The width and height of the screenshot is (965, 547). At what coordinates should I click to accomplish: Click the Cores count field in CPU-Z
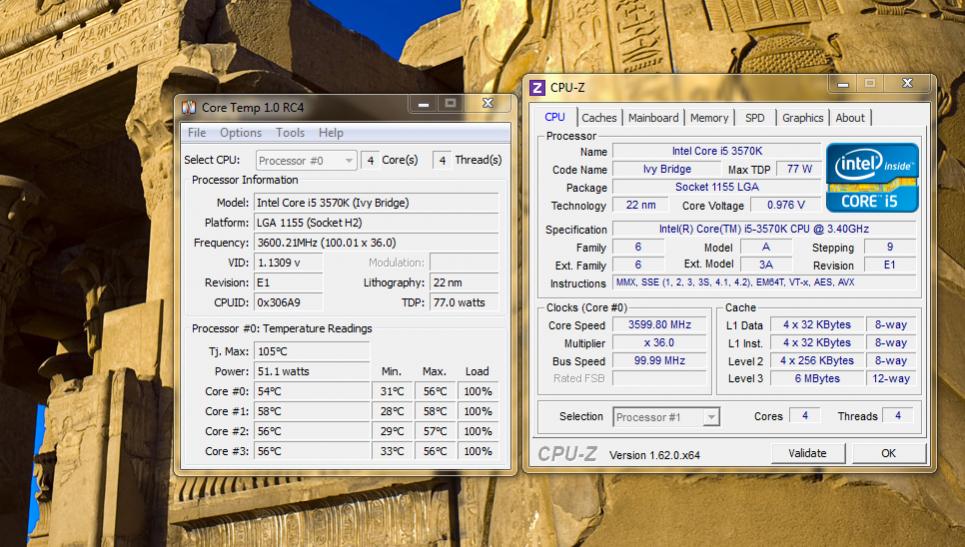pyautogui.click(x=804, y=416)
